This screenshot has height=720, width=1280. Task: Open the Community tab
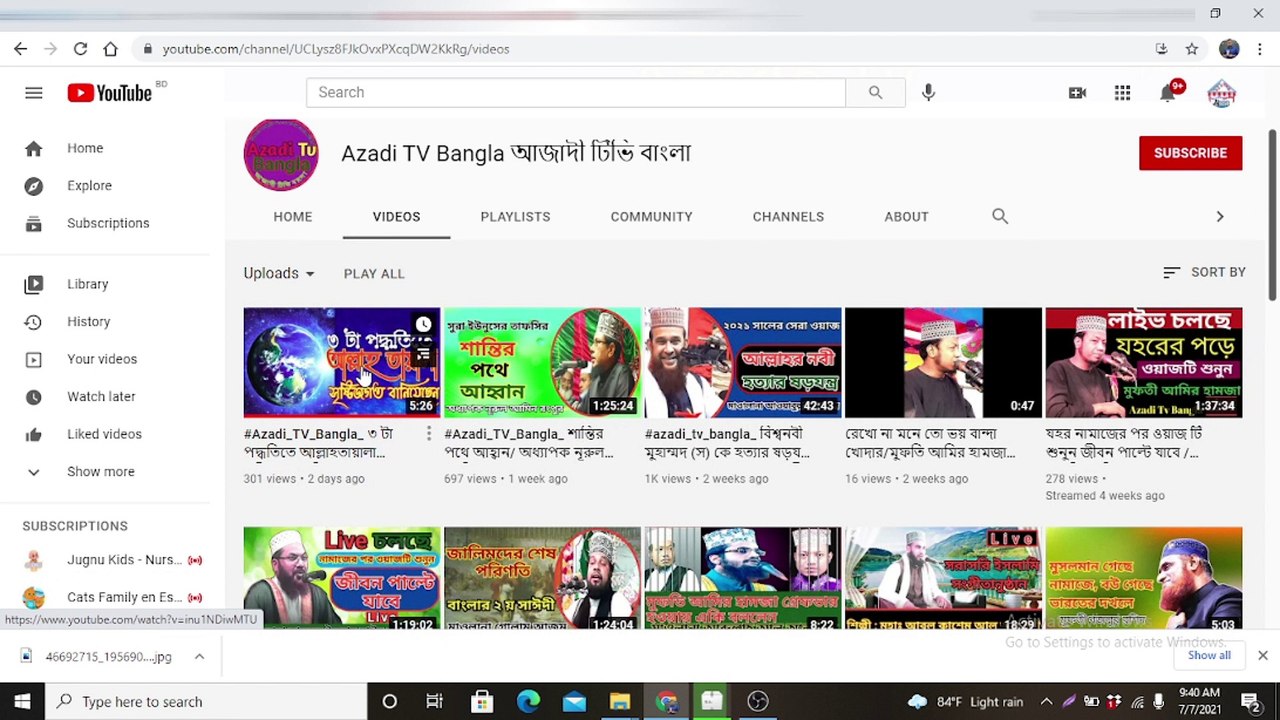[651, 216]
